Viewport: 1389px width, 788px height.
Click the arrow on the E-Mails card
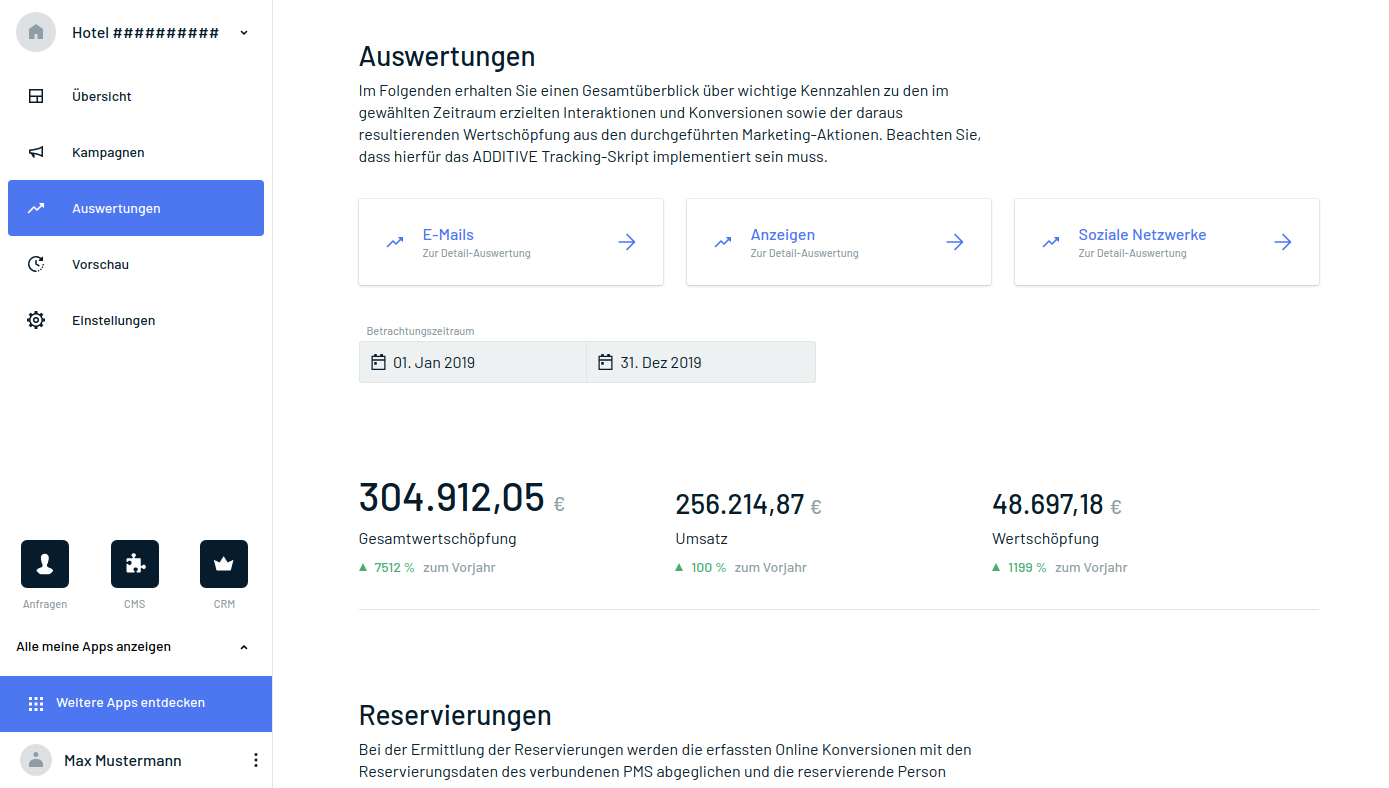627,242
